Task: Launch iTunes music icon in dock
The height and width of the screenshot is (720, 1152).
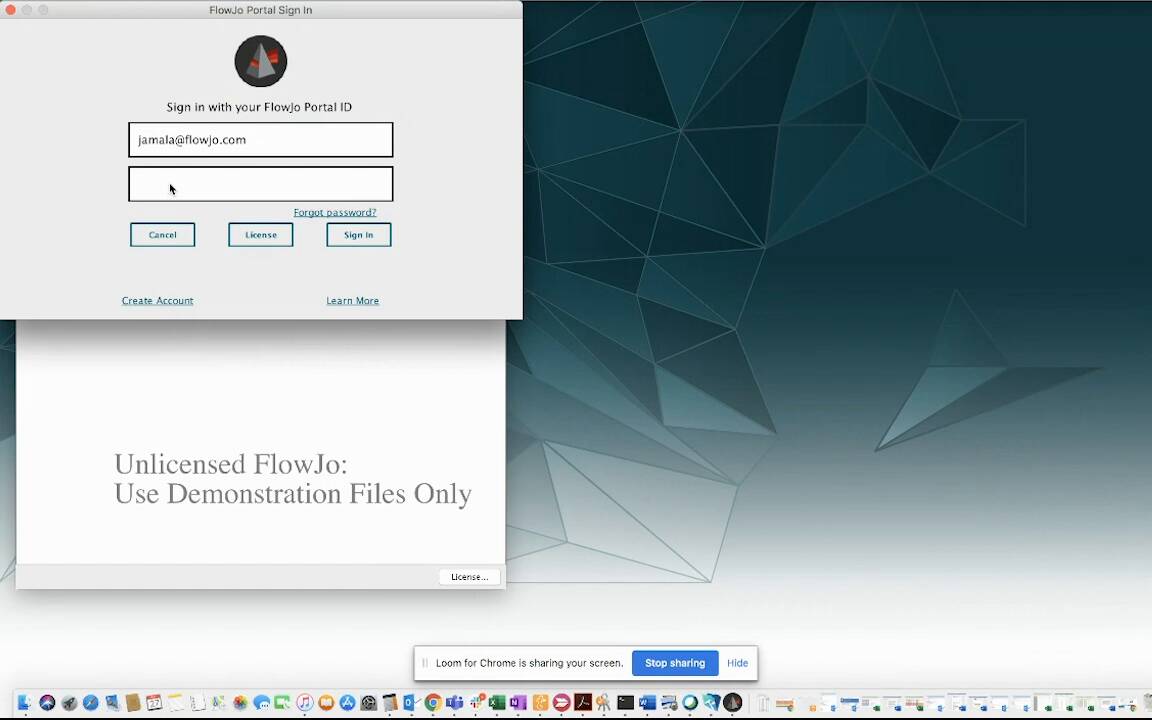Action: coord(305,702)
